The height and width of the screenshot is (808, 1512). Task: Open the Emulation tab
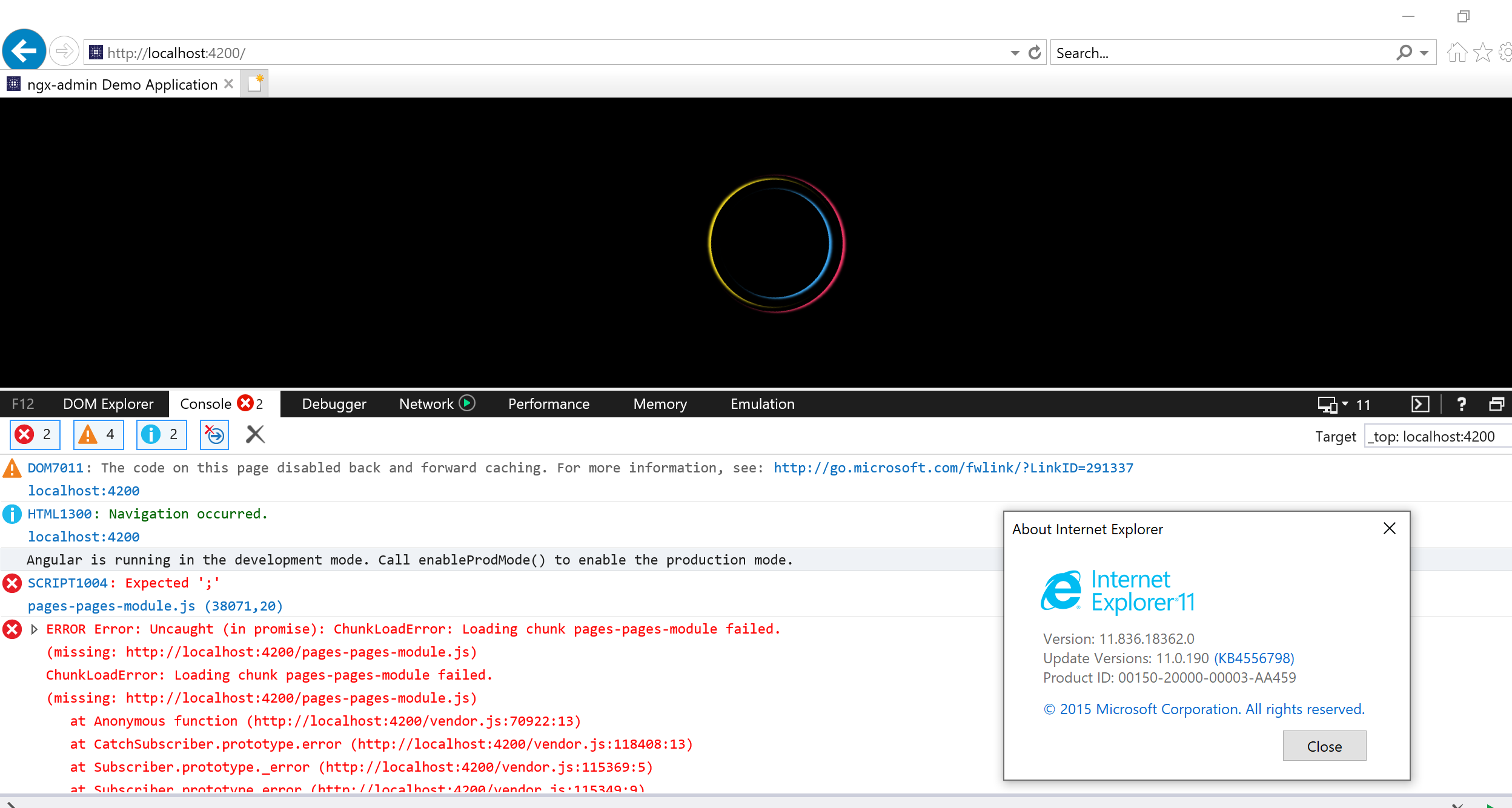762,404
